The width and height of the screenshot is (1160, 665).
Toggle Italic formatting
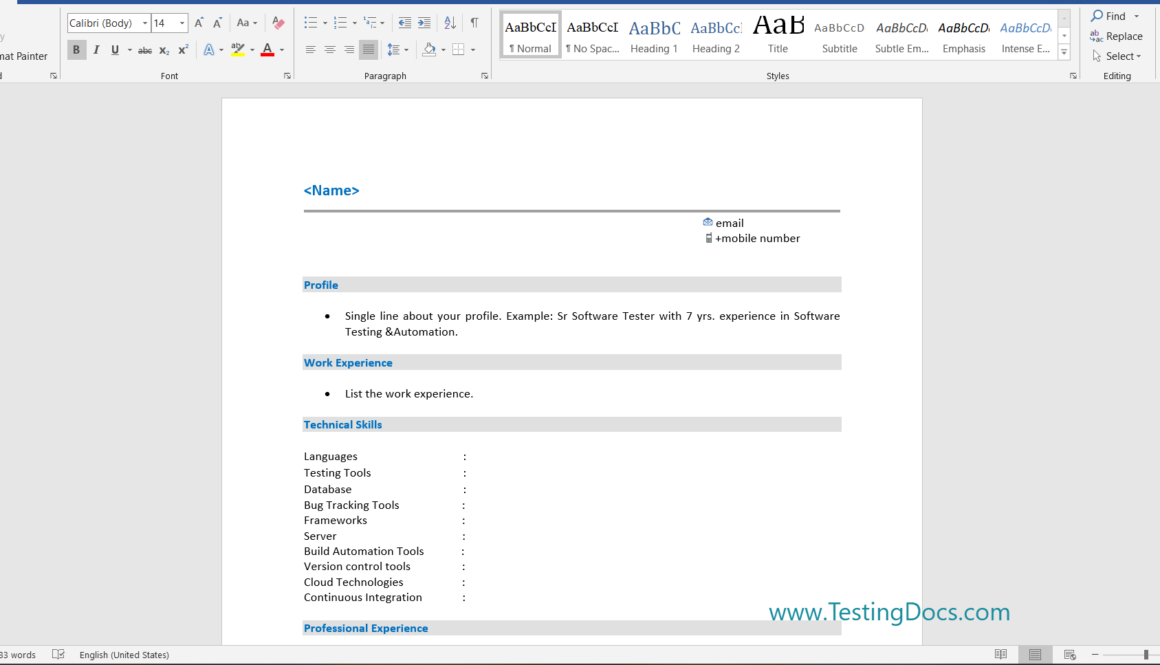96,50
